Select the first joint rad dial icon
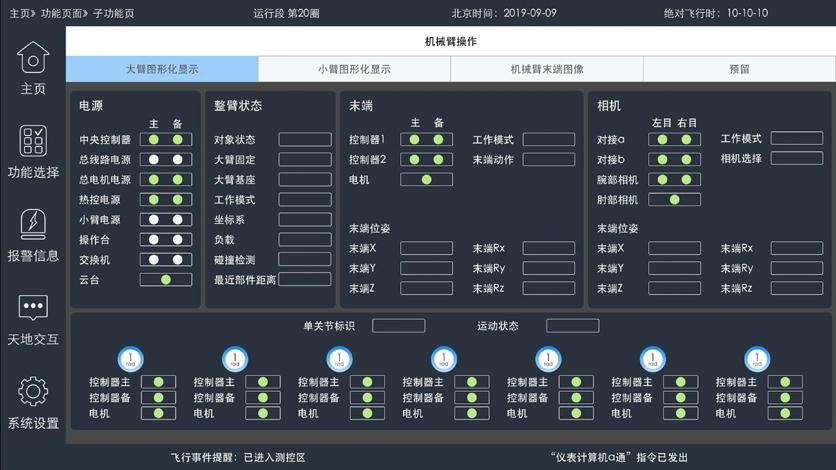836x470 pixels. 131,359
